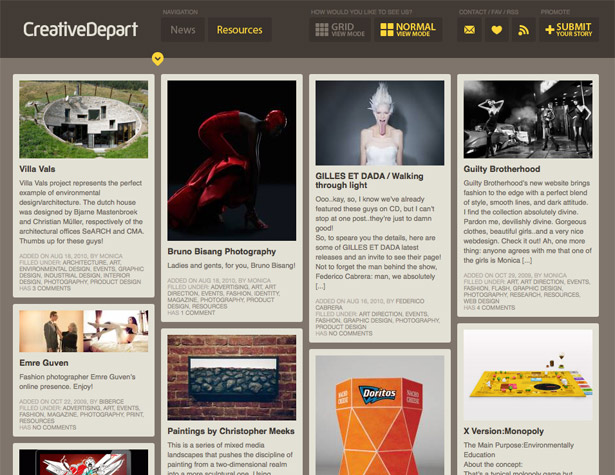Open GILLES ET DADA no comments link
615x475 pixels.
350,333
